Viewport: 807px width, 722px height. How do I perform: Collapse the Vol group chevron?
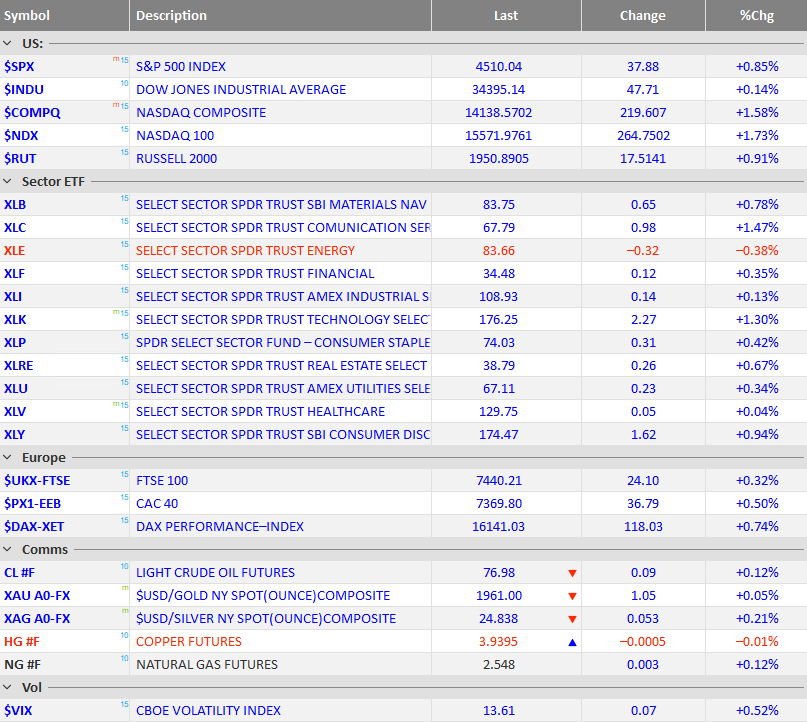click(7, 688)
